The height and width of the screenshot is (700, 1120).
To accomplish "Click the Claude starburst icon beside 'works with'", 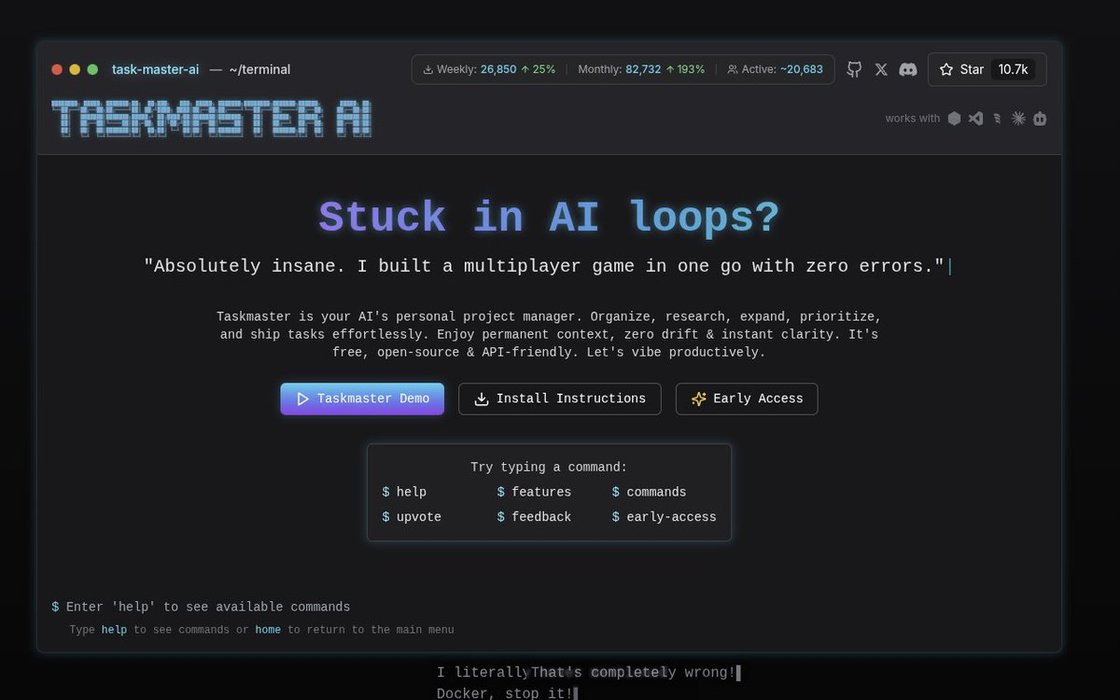I will (x=1019, y=119).
